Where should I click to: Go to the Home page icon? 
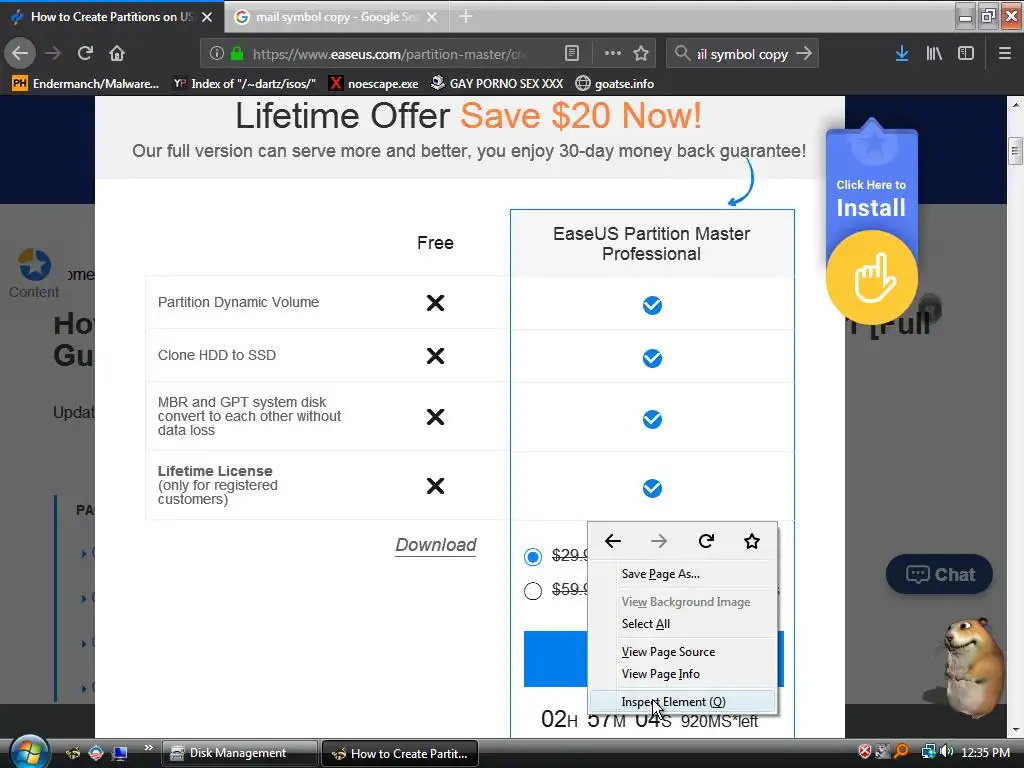(117, 53)
